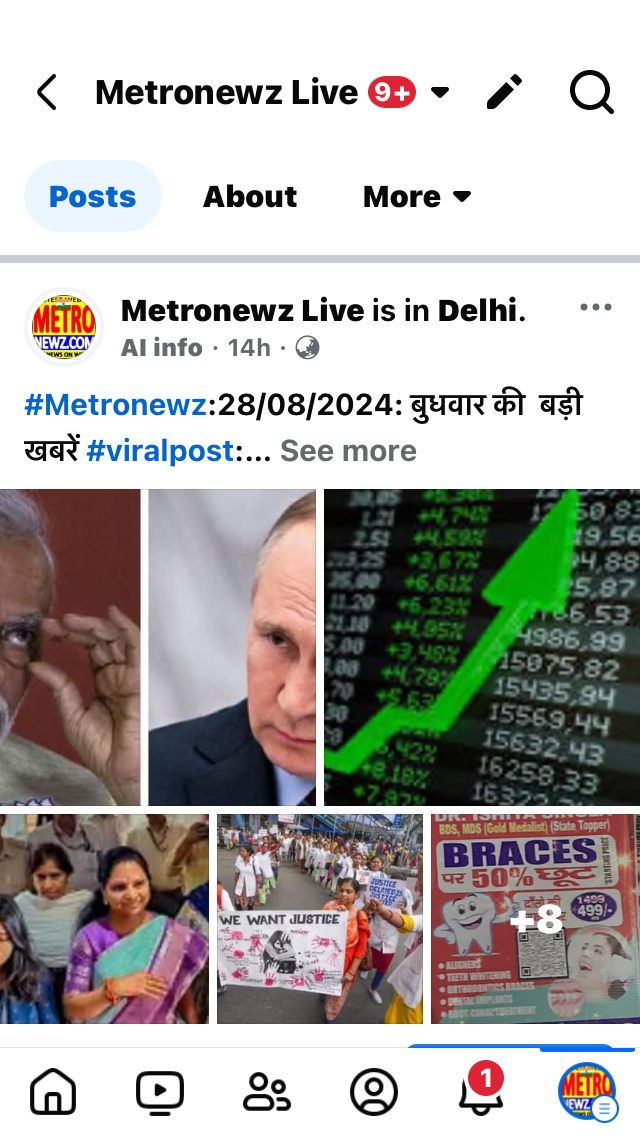Open search with the magnifier icon
Screen dimensions: 640x1136
tap(591, 93)
